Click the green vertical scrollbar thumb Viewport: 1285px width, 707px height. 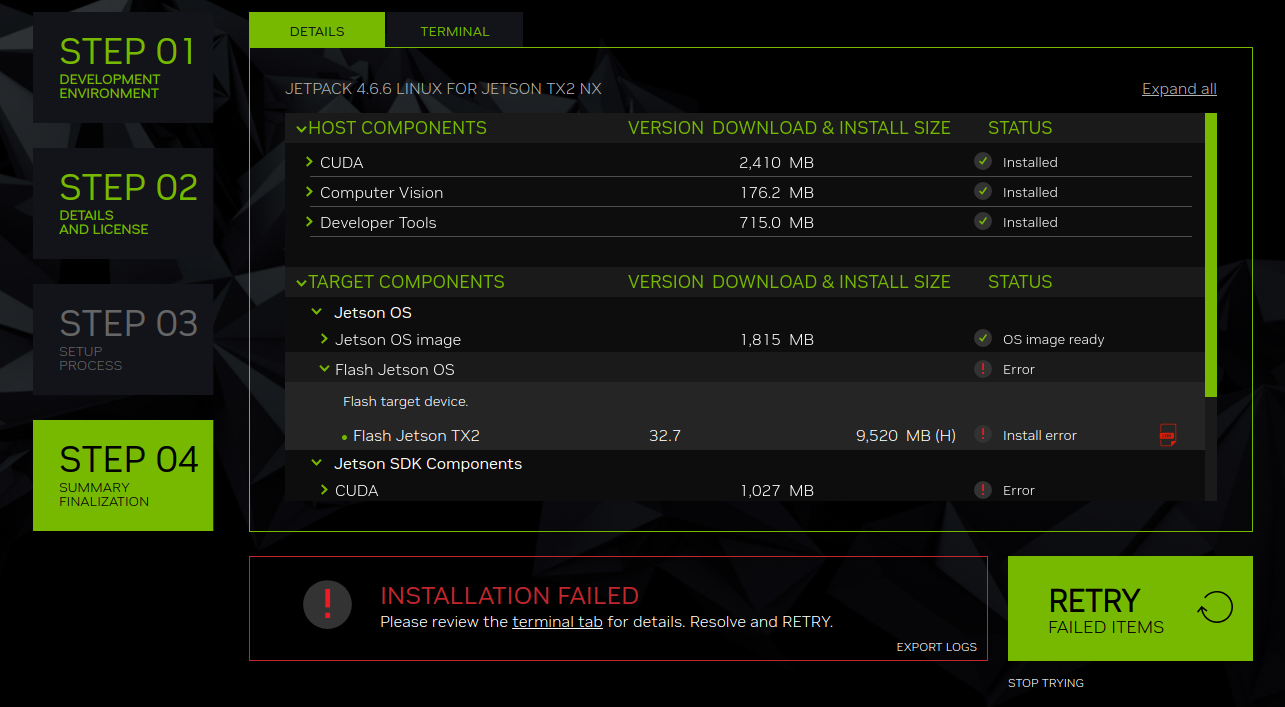click(1211, 255)
